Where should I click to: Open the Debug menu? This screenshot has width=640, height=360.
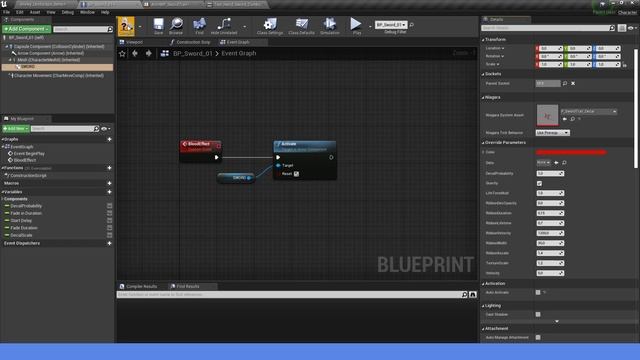pyautogui.click(x=68, y=12)
